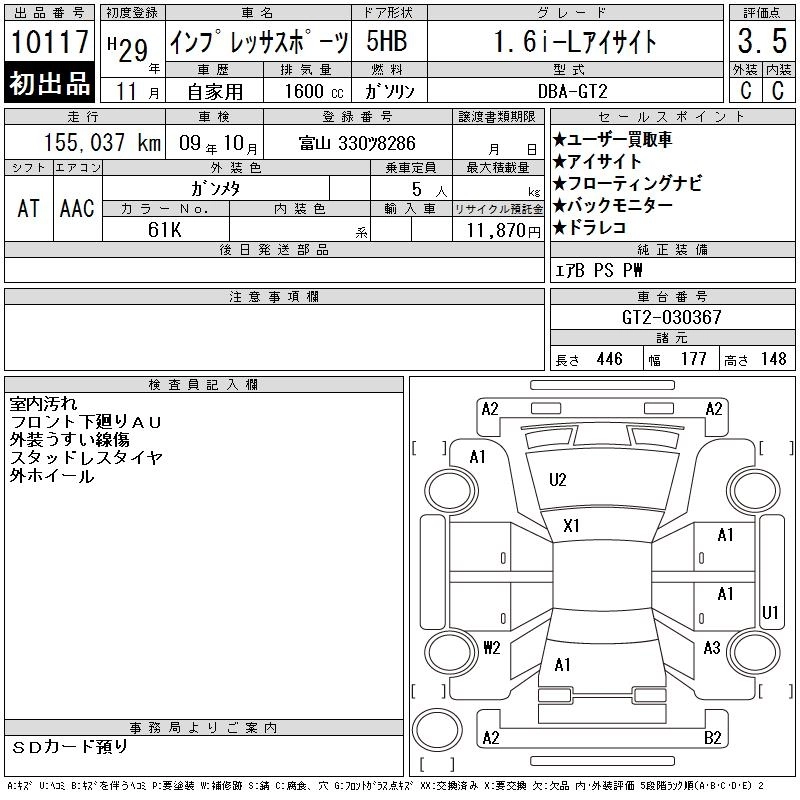
Task: Select the 初出品 first-listing badge
Action: [x=50, y=83]
